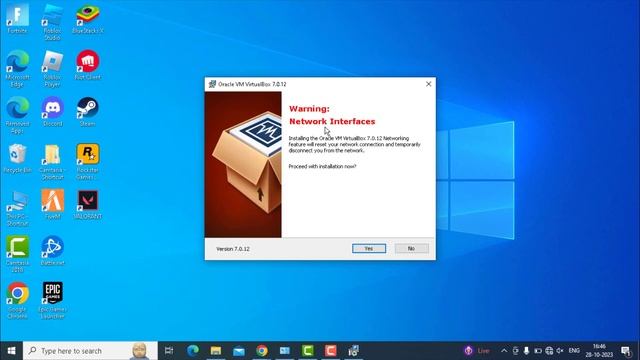640x360 pixels.
Task: Close the Oracle VM VirtualBox installer dialog
Action: tap(428, 84)
